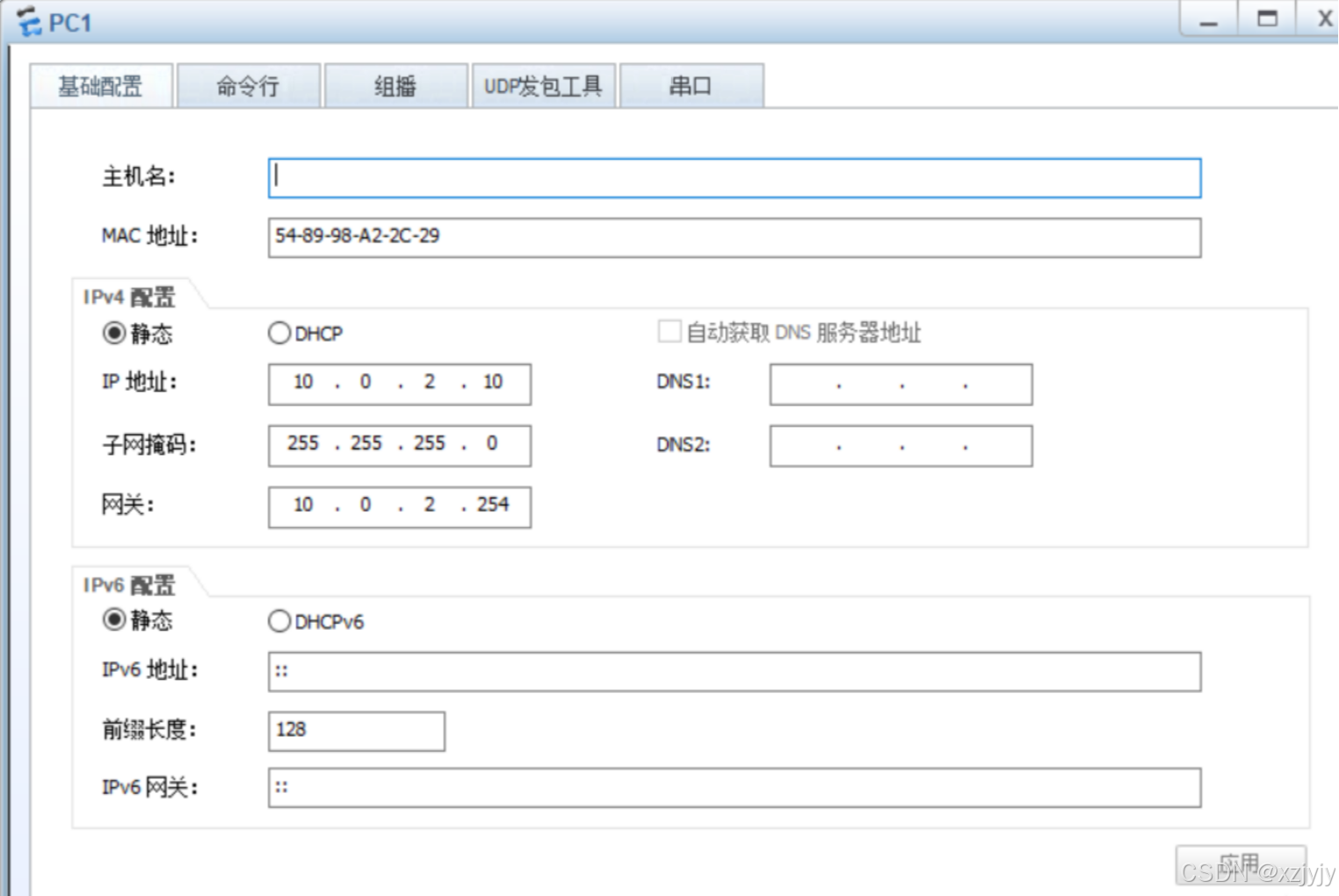
Task: Click the last octet 10 of IP 地址
Action: pyautogui.click(x=493, y=381)
